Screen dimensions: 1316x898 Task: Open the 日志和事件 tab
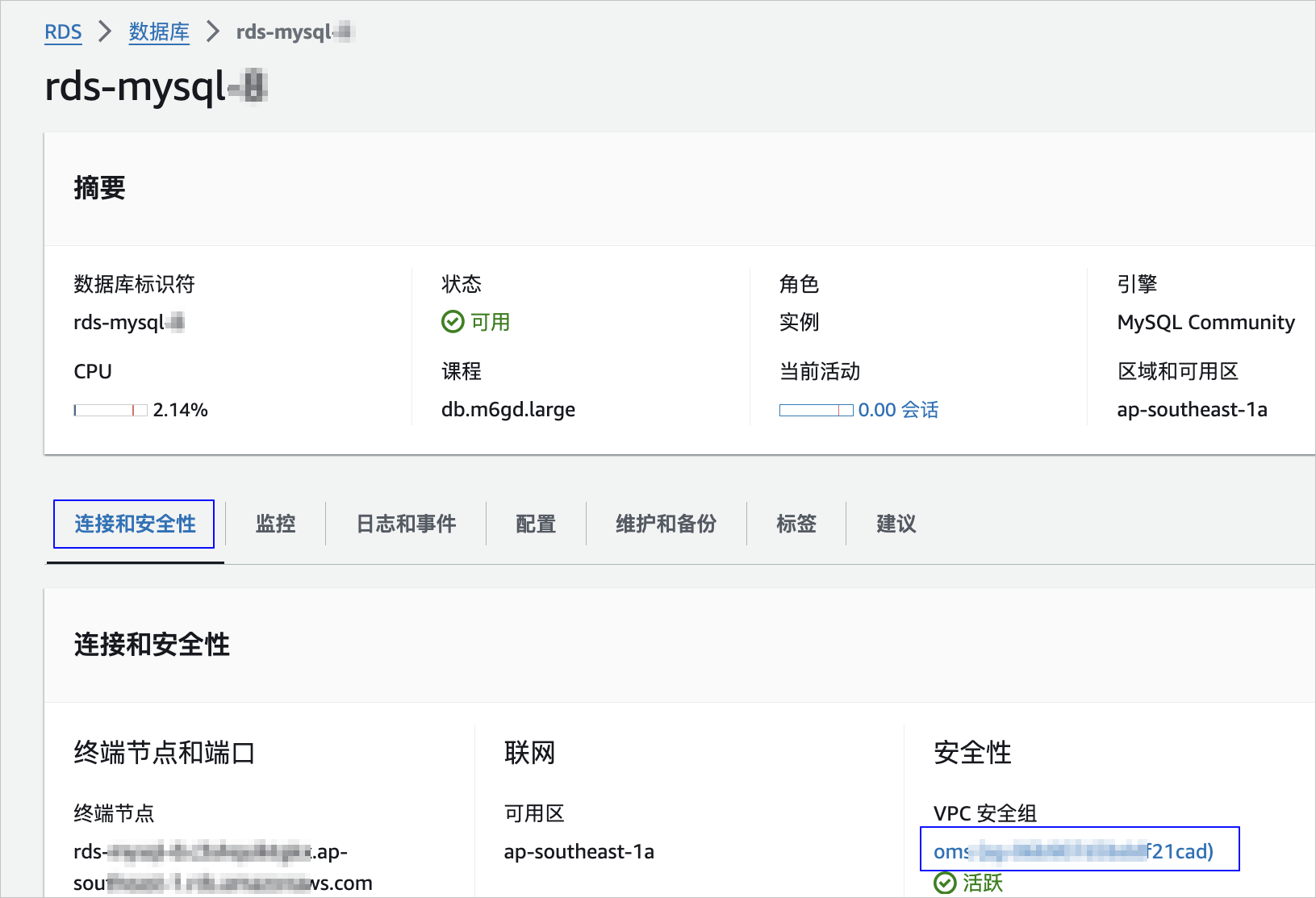(407, 524)
